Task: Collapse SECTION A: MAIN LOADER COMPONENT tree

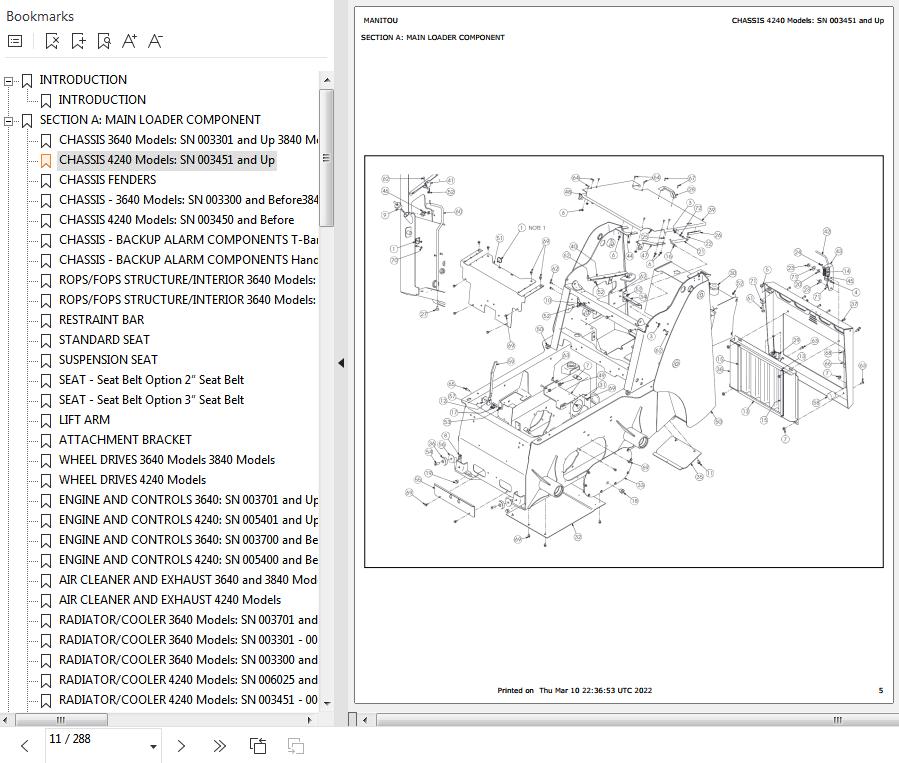Action: (9, 121)
